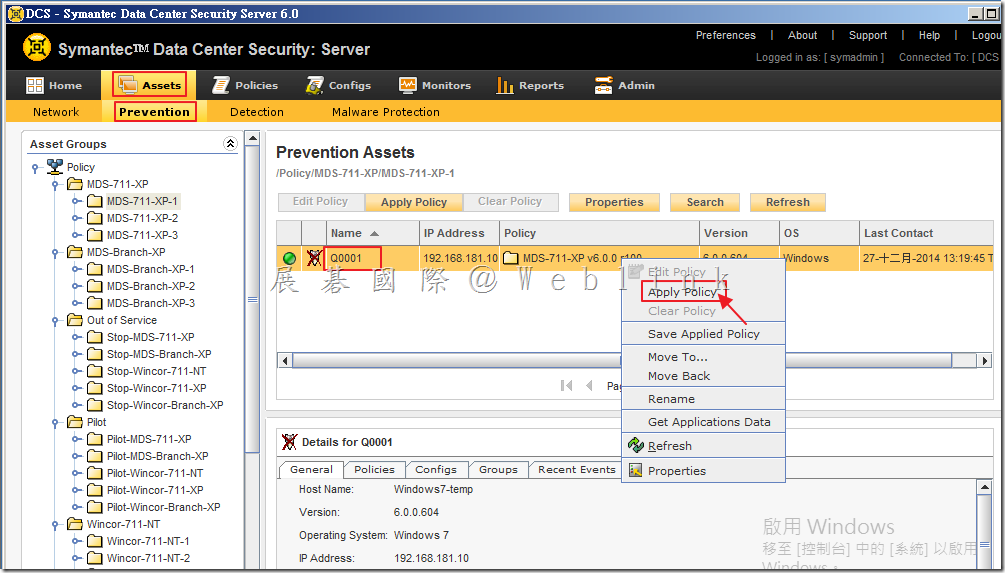The width and height of the screenshot is (1005, 573).
Task: Switch to the Detection sub-tab
Action: pos(256,112)
